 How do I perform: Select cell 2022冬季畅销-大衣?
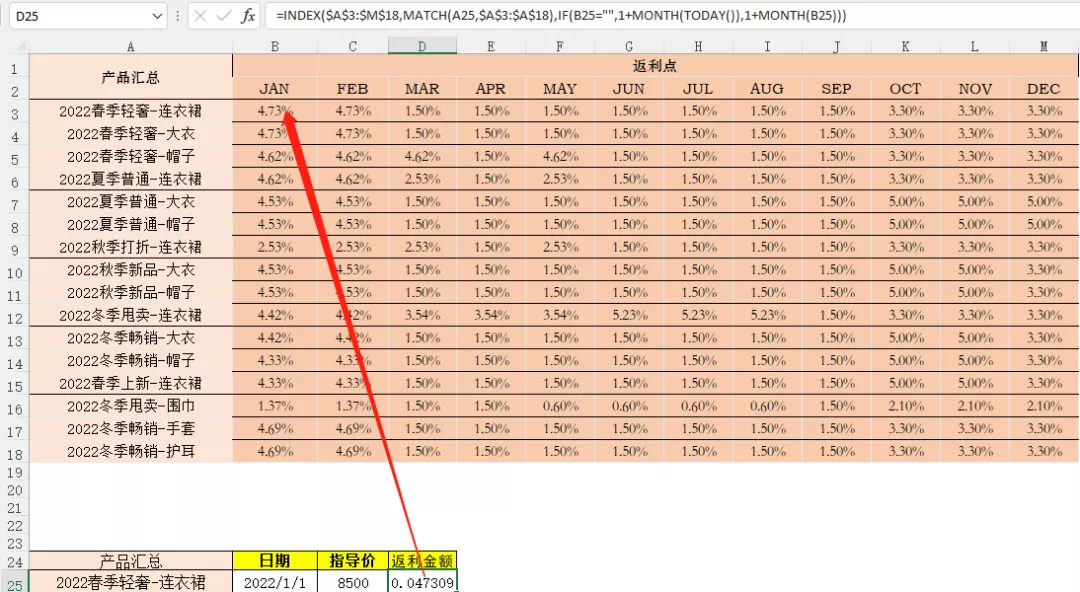tap(130, 338)
